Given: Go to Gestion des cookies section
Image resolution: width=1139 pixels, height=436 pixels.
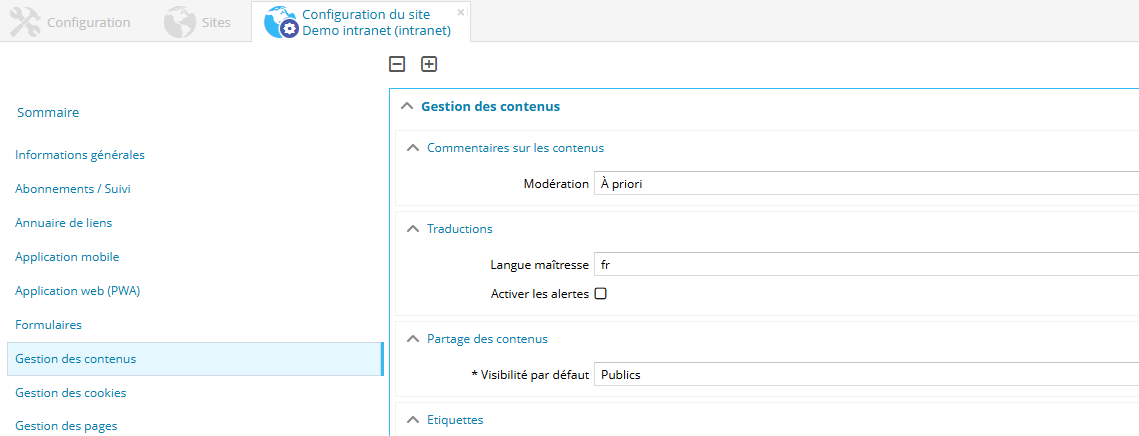Looking at the screenshot, I should [71, 393].
